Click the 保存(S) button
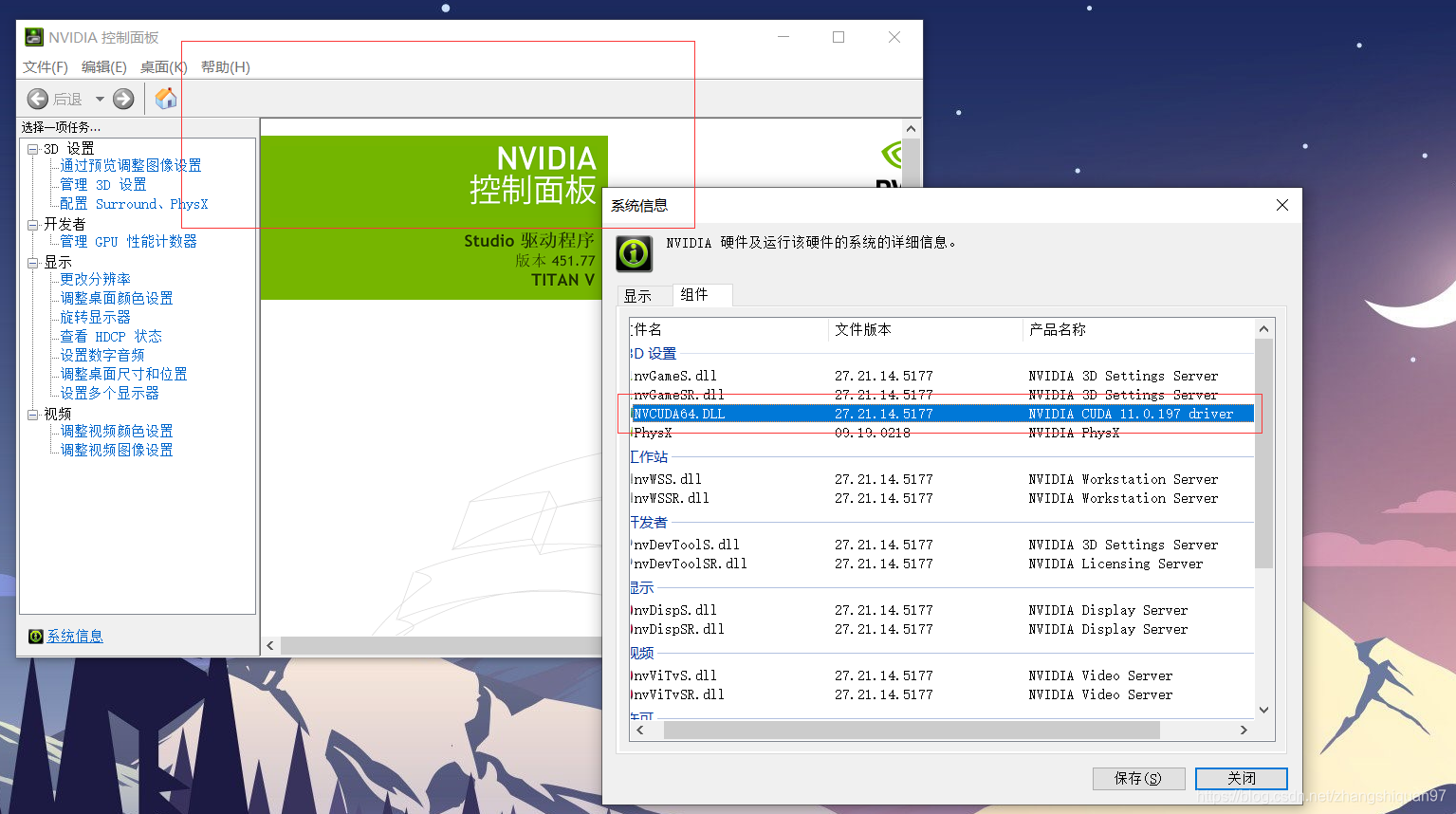The height and width of the screenshot is (814, 1456). click(x=1138, y=778)
